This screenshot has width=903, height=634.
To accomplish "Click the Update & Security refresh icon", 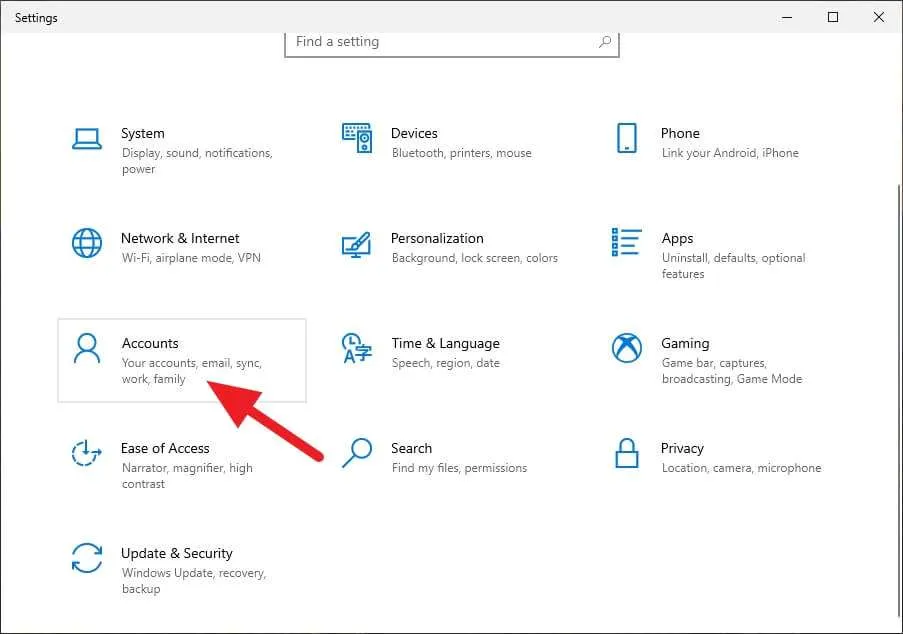I will click(x=87, y=558).
